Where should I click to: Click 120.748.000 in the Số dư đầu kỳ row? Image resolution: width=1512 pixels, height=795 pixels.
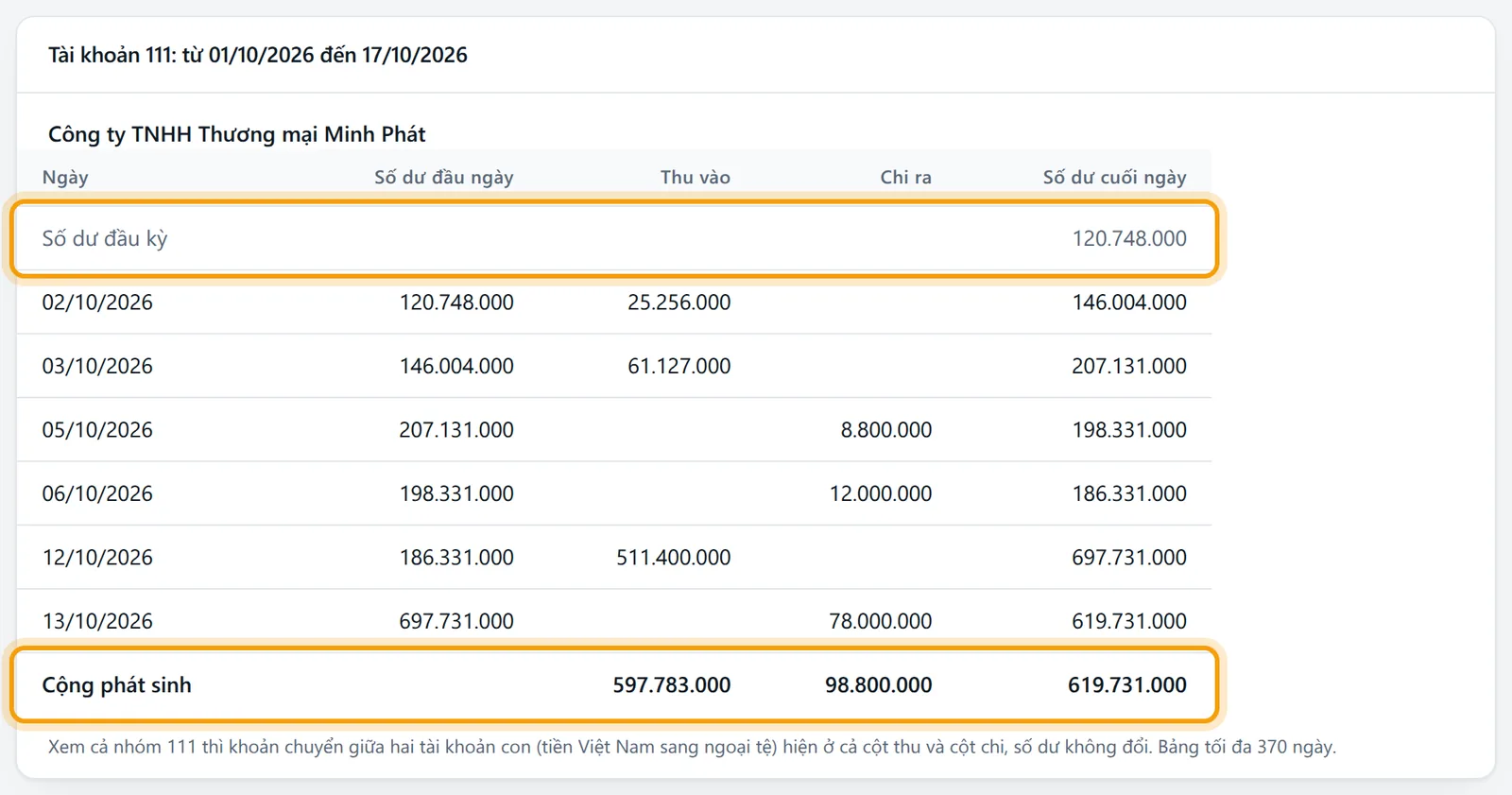tap(1129, 238)
